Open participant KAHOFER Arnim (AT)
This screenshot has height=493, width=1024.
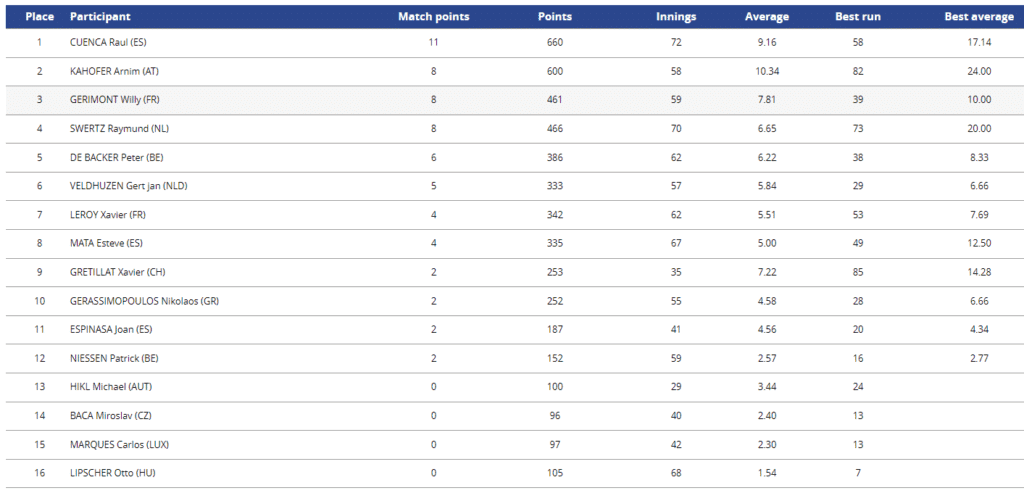114,71
